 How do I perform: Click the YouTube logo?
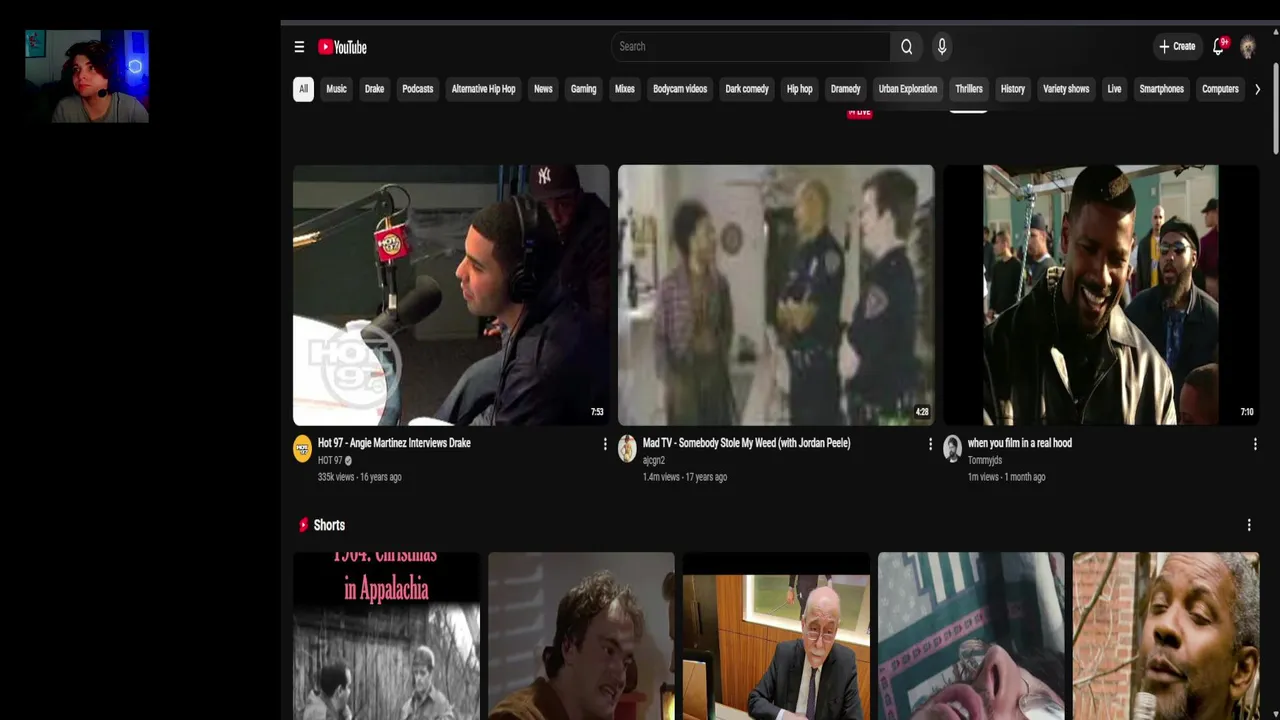click(342, 47)
